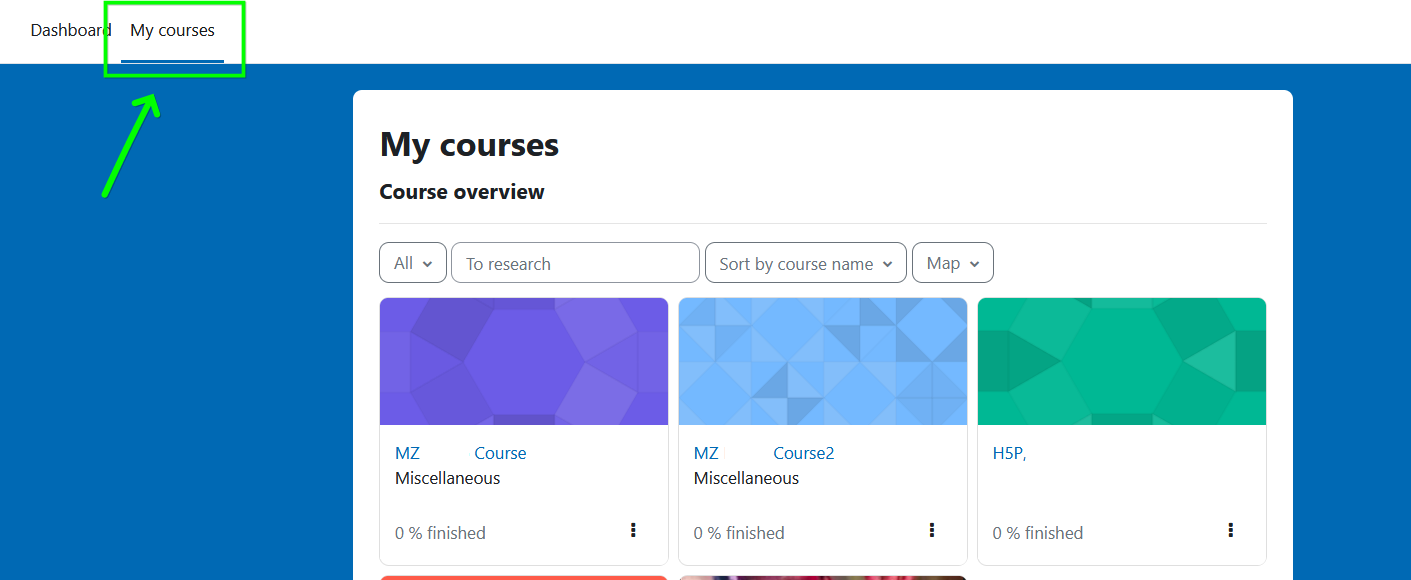This screenshot has height=580, width=1411.
Task: Click the 'To research' search field
Action: point(575,263)
